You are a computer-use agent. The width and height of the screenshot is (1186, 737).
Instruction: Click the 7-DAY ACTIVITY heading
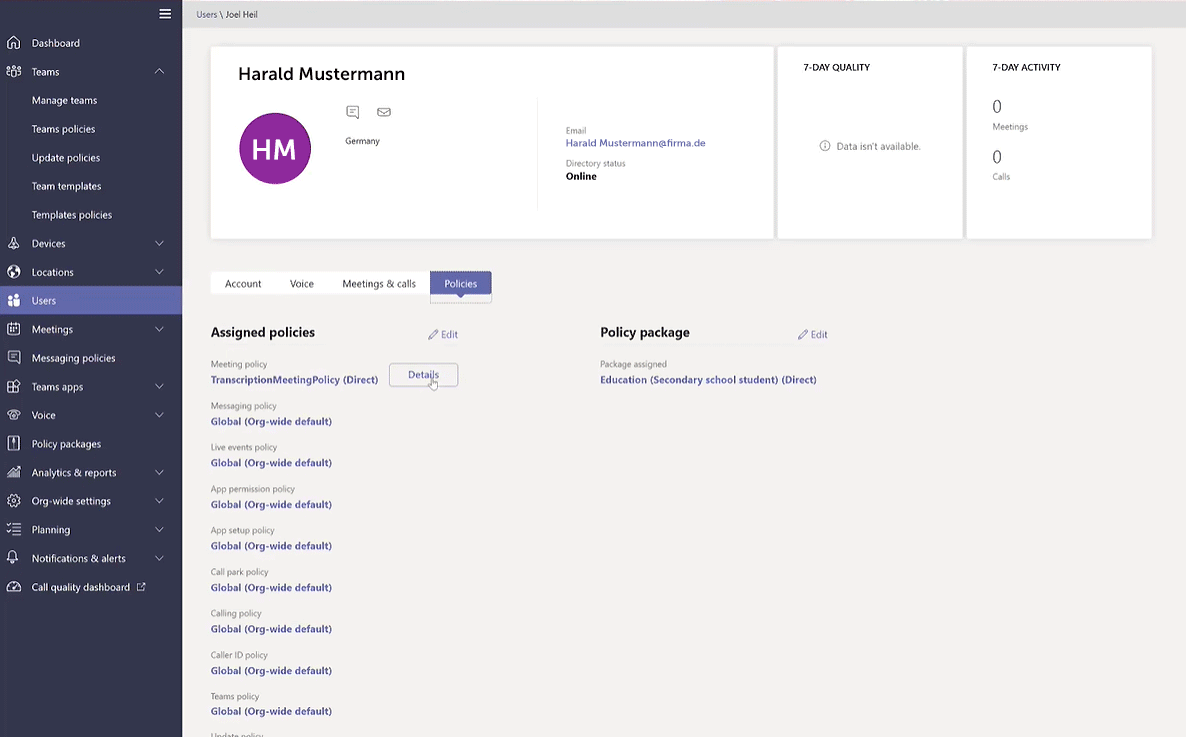(x=1026, y=67)
